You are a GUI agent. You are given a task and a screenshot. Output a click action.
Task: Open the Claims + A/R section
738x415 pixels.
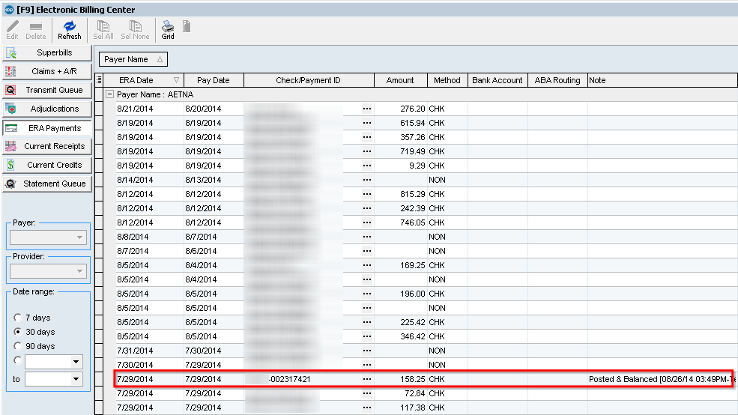[x=47, y=71]
